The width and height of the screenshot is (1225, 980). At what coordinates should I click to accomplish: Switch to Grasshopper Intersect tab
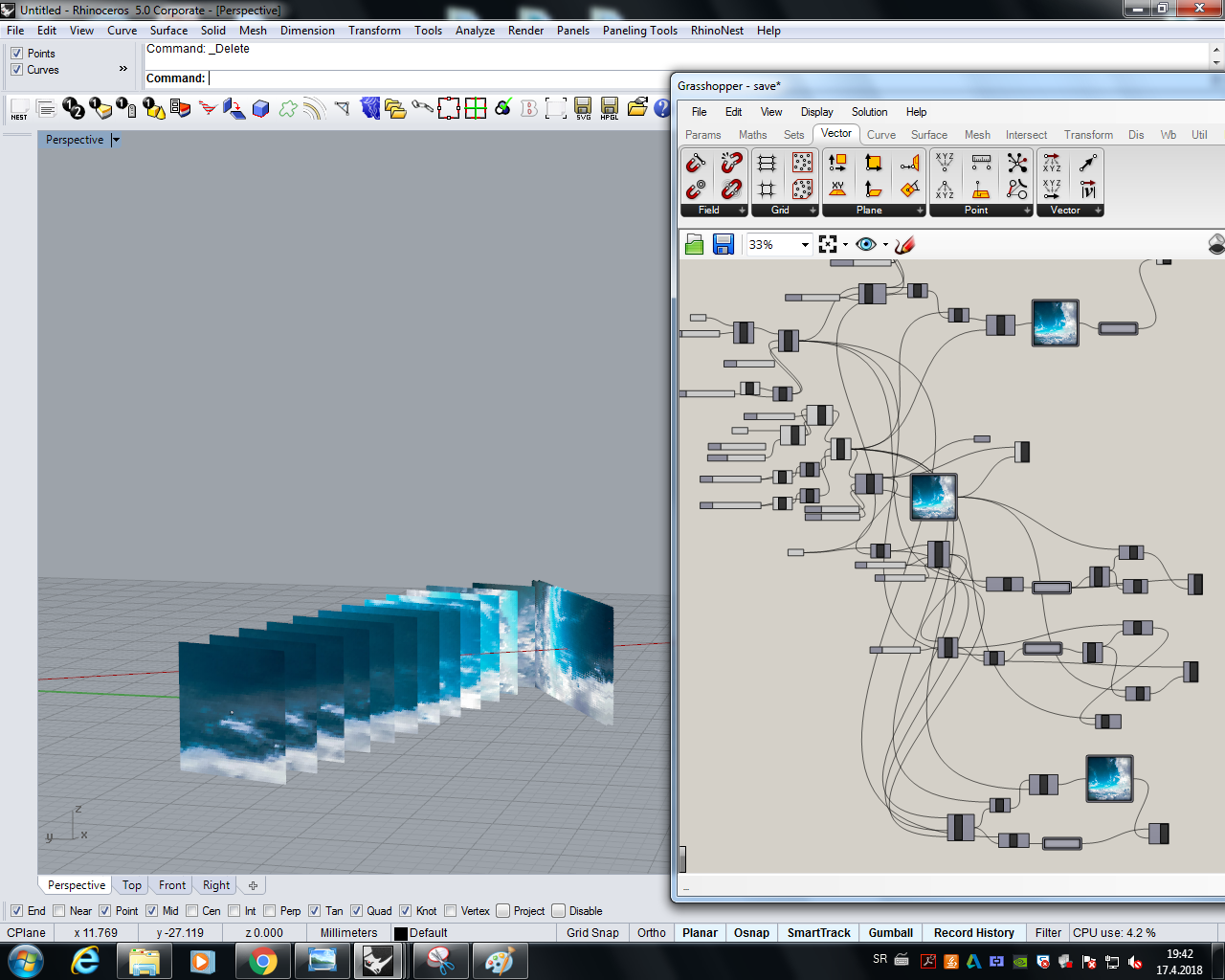[1026, 135]
